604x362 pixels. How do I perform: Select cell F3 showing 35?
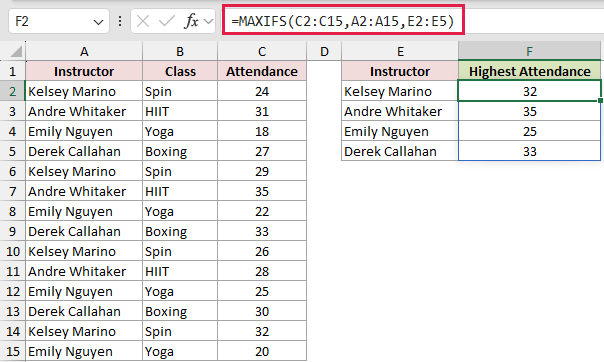coord(529,111)
